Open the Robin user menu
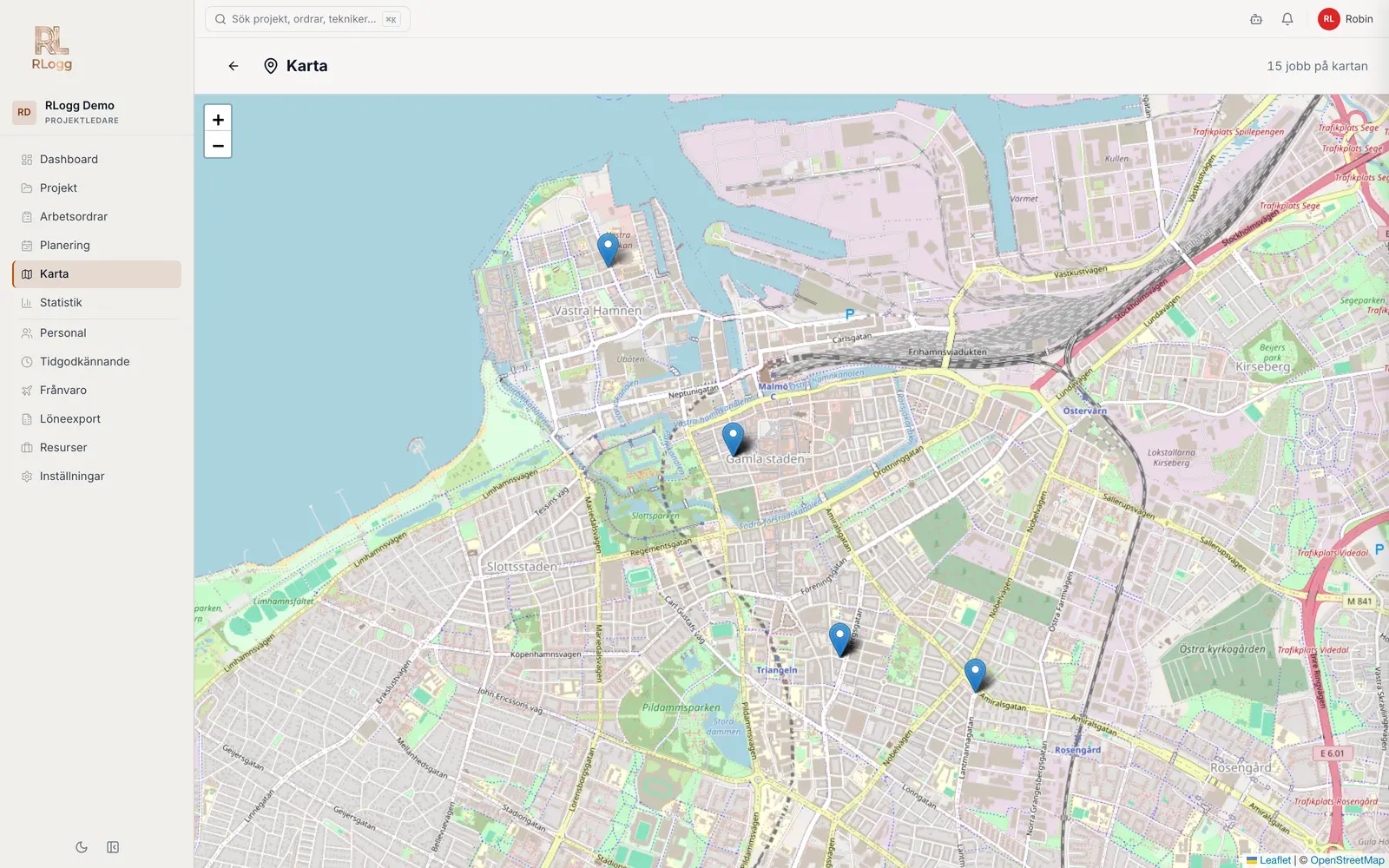Viewport: 1389px width, 868px height. pyautogui.click(x=1346, y=19)
